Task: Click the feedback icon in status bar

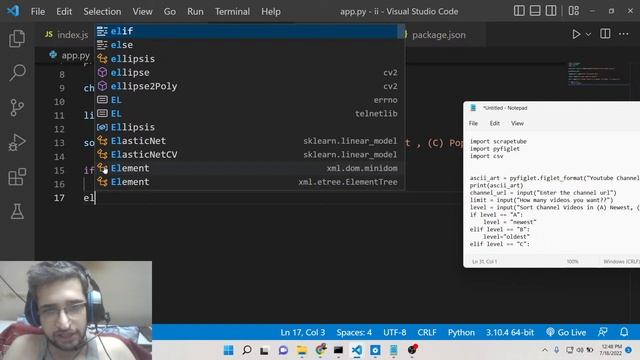Action: click(603, 332)
